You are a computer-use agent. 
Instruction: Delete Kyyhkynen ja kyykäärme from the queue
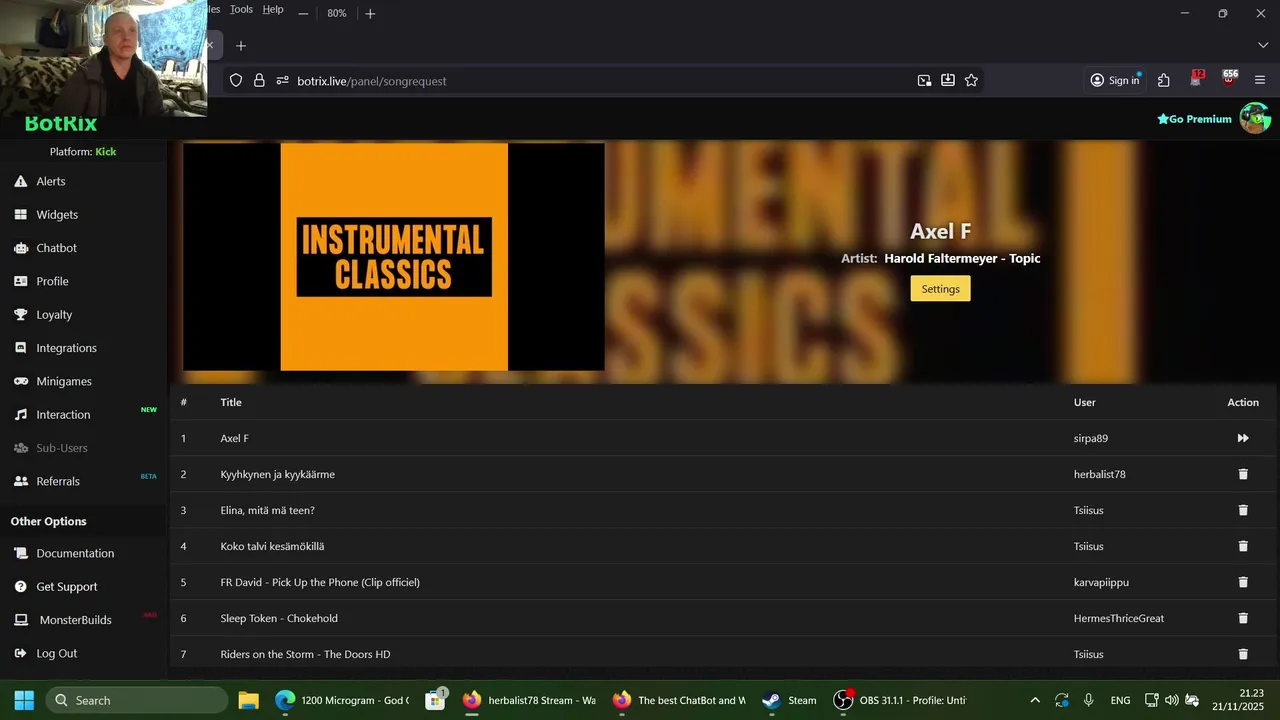1243,474
